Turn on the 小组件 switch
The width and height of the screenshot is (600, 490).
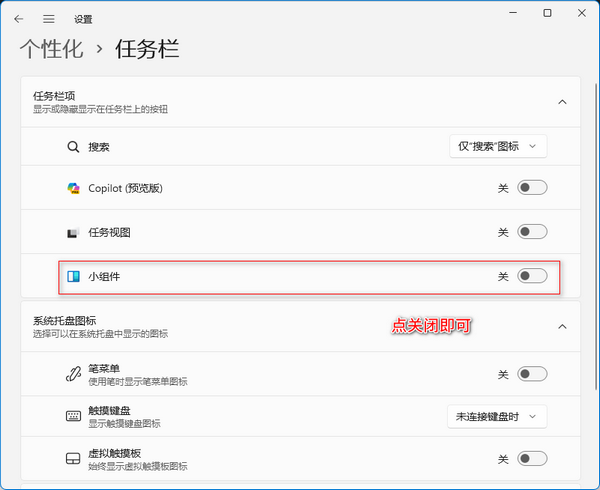pyautogui.click(x=532, y=276)
